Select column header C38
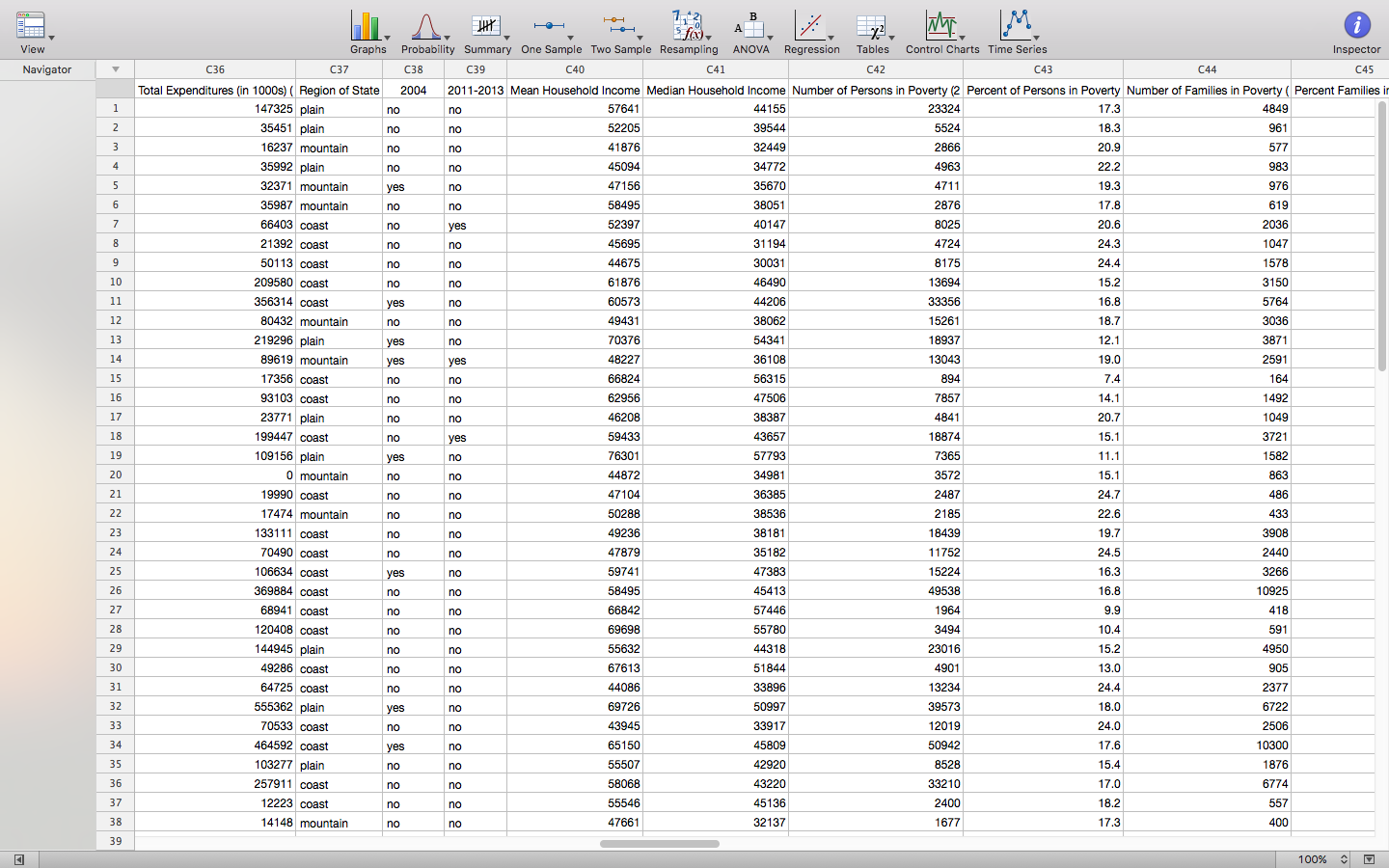The image size is (1389, 868). tap(414, 69)
